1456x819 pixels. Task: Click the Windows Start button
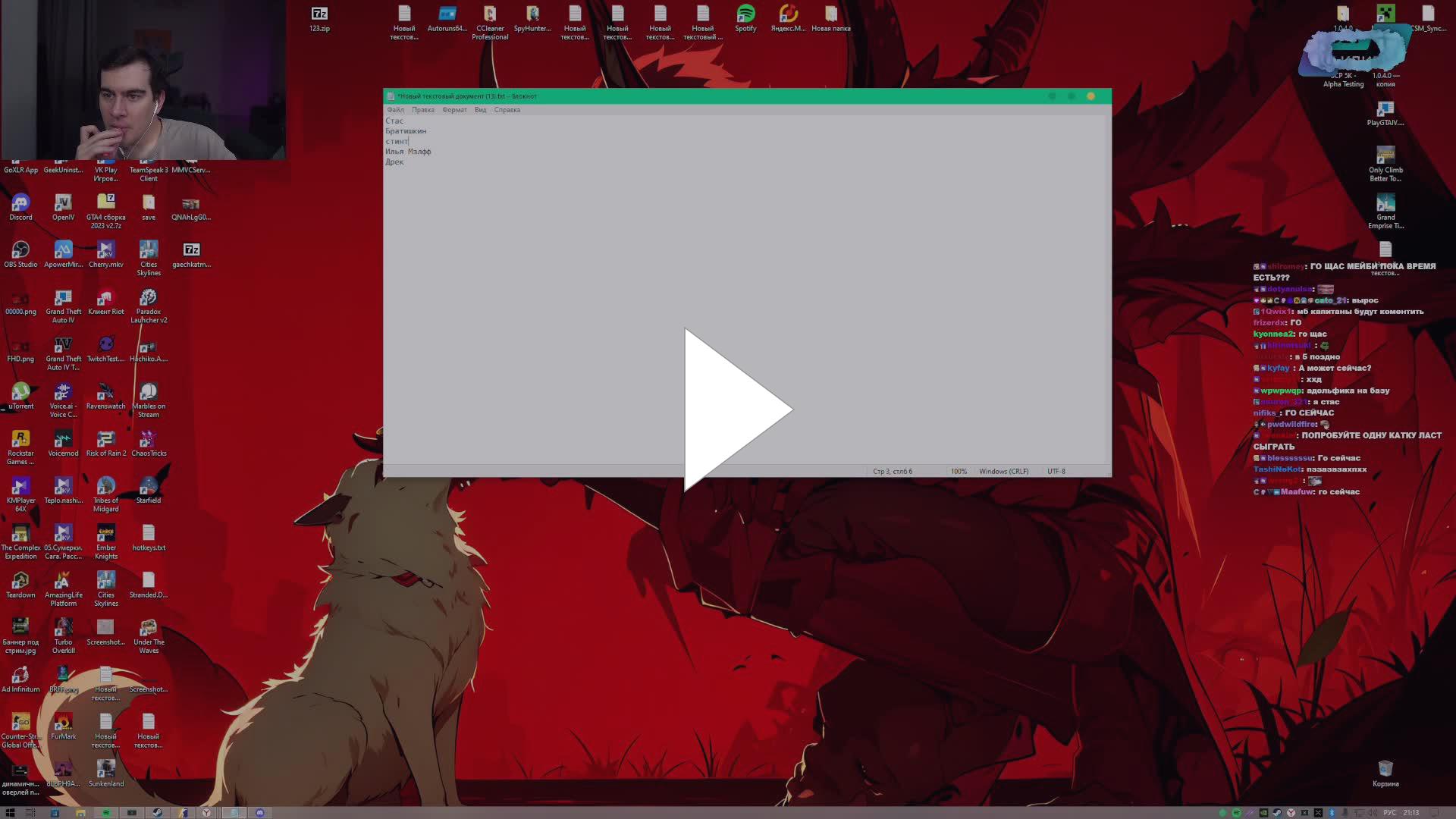pyautogui.click(x=10, y=812)
